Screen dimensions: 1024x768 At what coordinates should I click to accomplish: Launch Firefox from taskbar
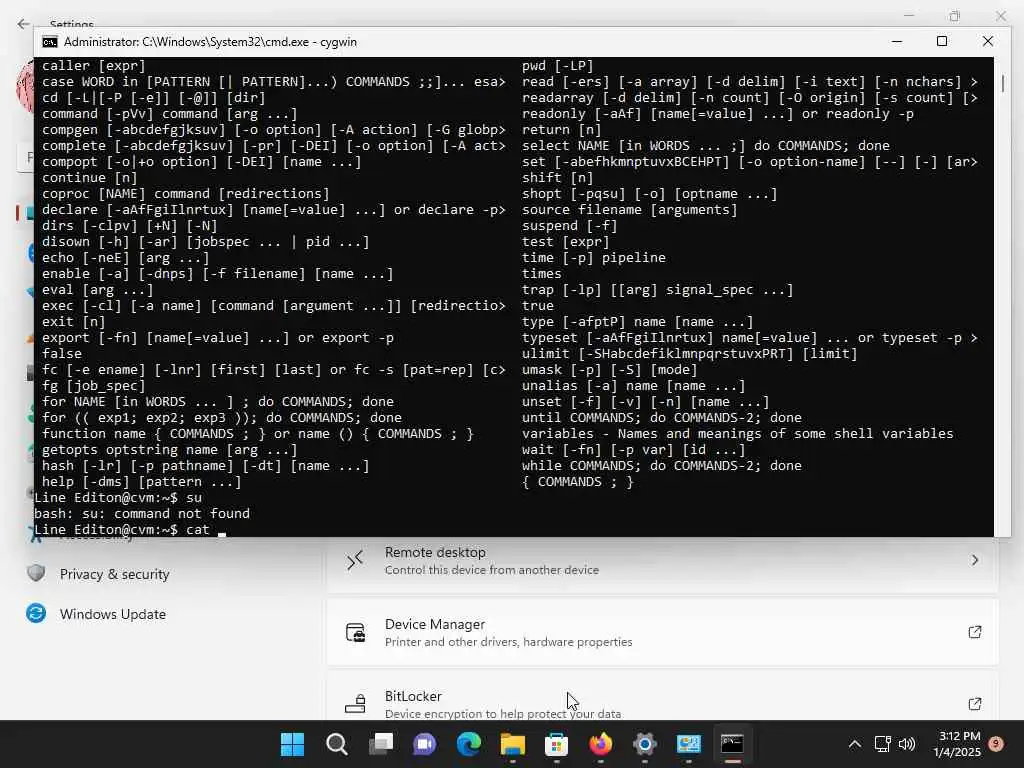click(600, 744)
